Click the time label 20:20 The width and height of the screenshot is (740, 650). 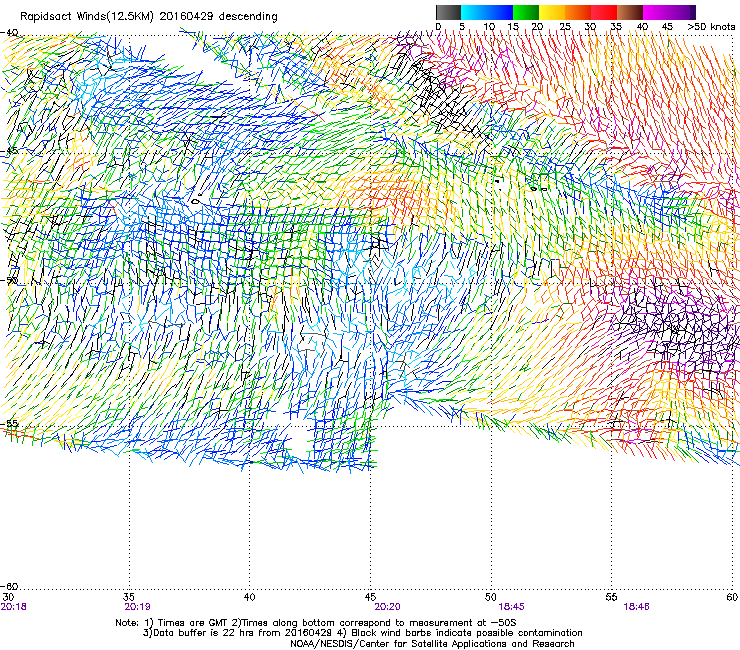[x=387, y=607]
